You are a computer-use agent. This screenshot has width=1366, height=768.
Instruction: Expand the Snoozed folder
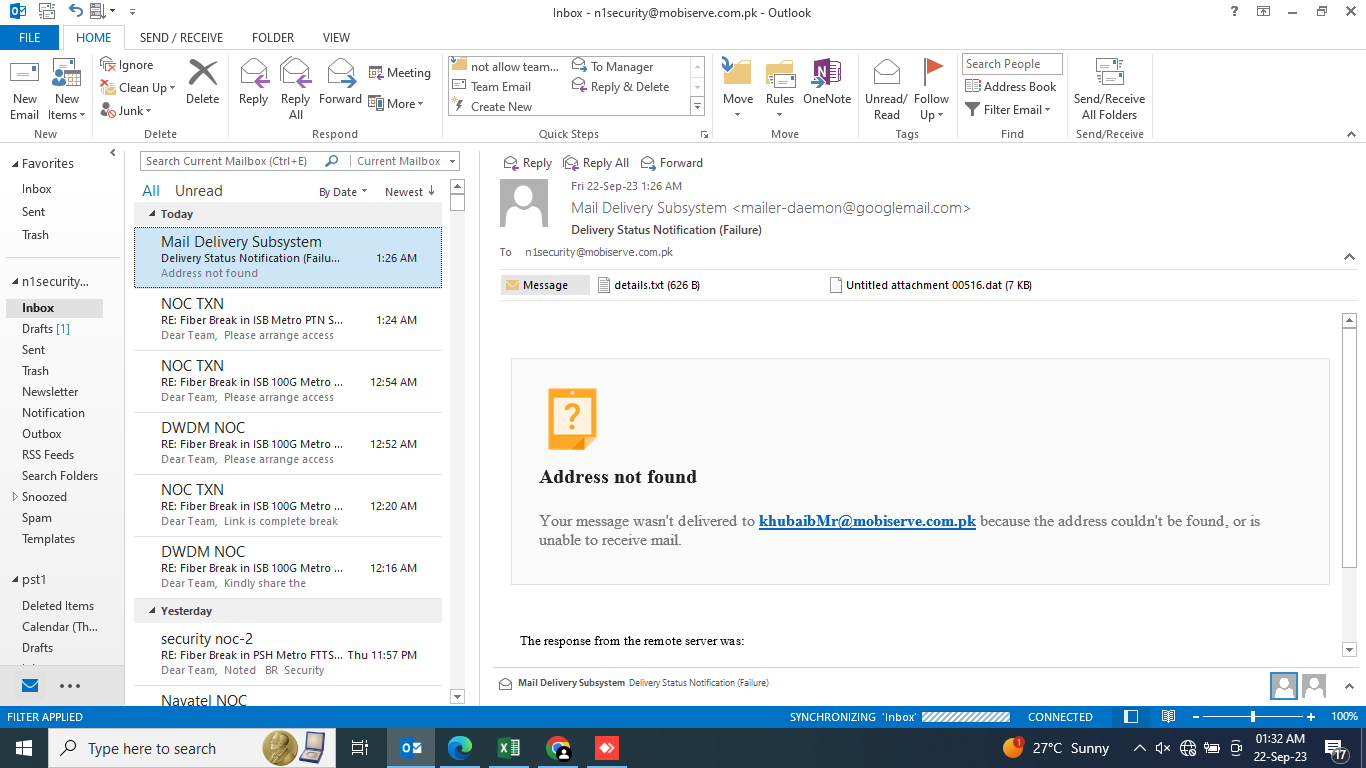point(14,497)
